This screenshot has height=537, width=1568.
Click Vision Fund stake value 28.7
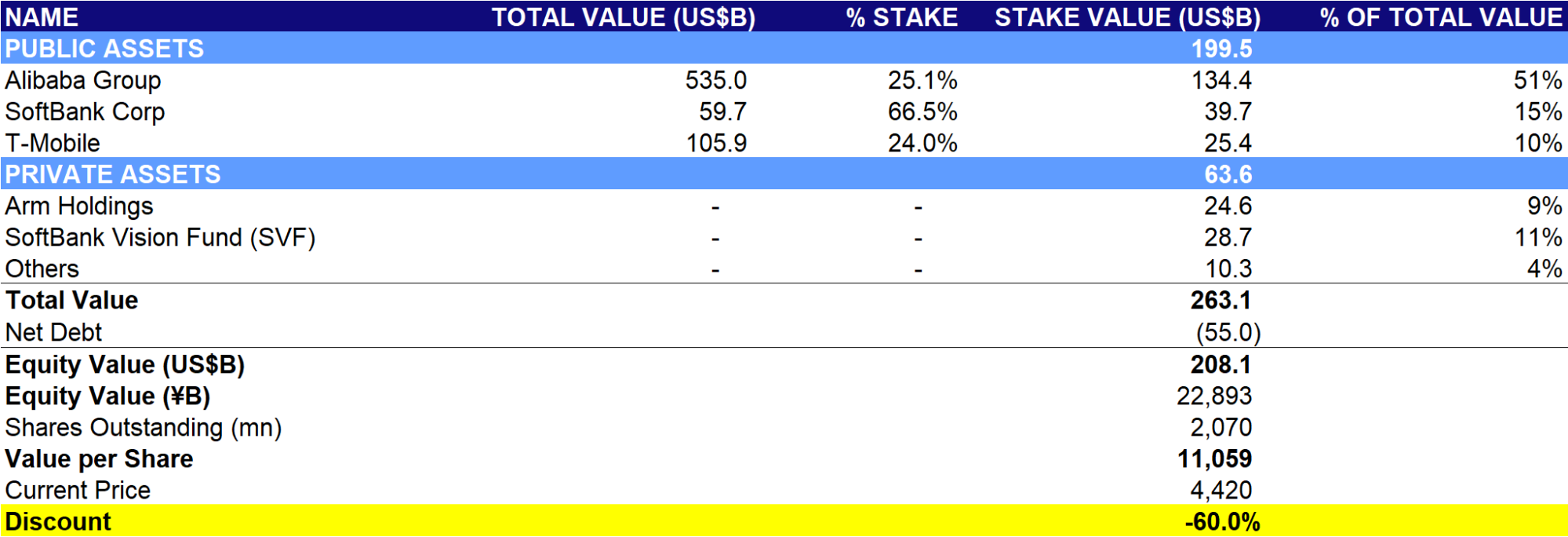tap(1228, 237)
